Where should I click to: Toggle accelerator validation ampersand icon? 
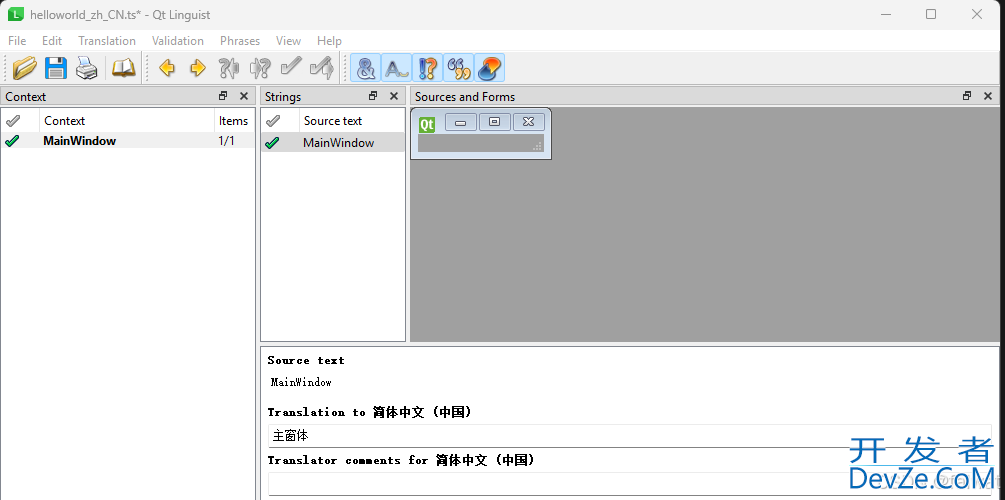[x=365, y=67]
